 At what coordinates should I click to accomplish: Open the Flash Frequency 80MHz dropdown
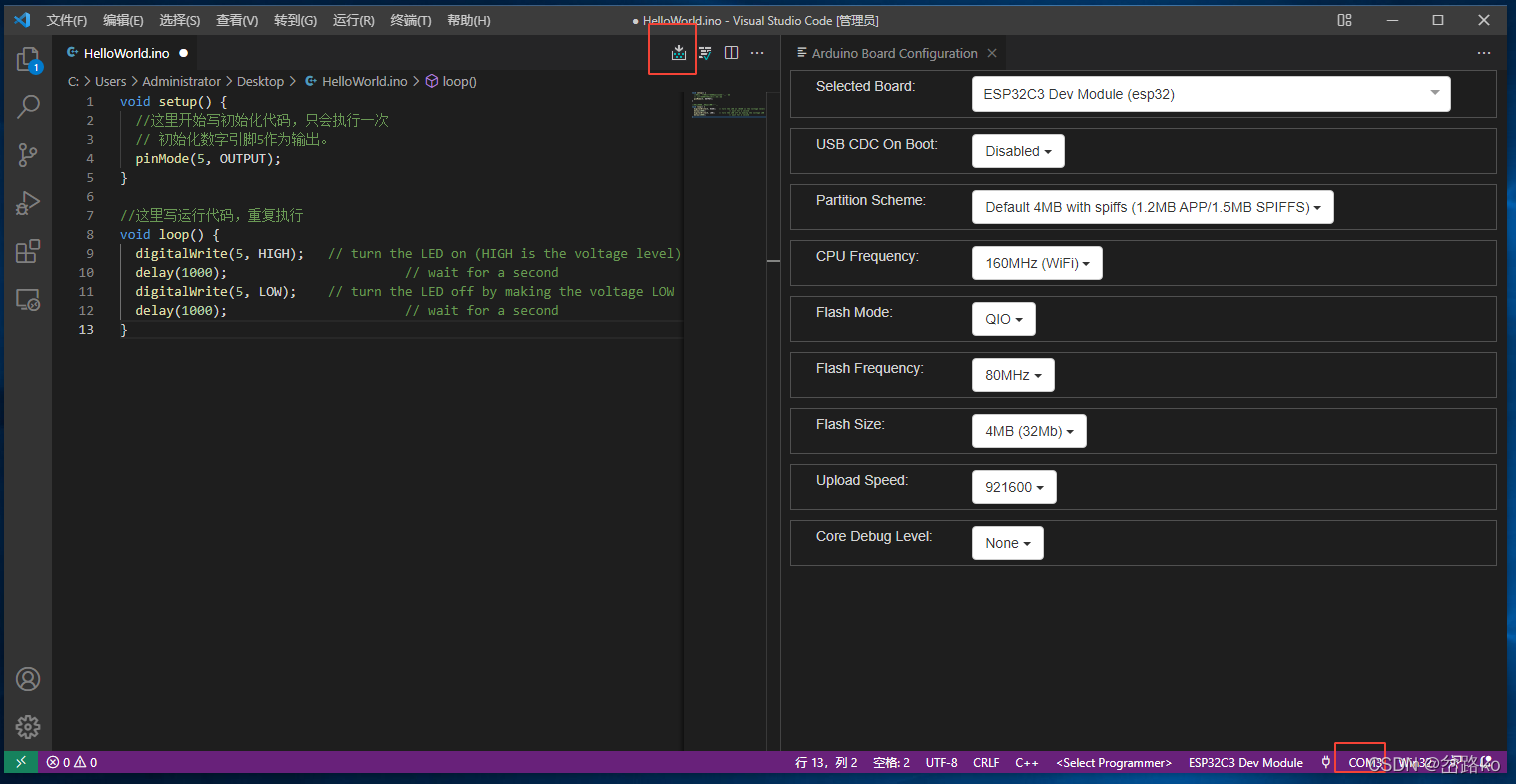[x=1013, y=375]
